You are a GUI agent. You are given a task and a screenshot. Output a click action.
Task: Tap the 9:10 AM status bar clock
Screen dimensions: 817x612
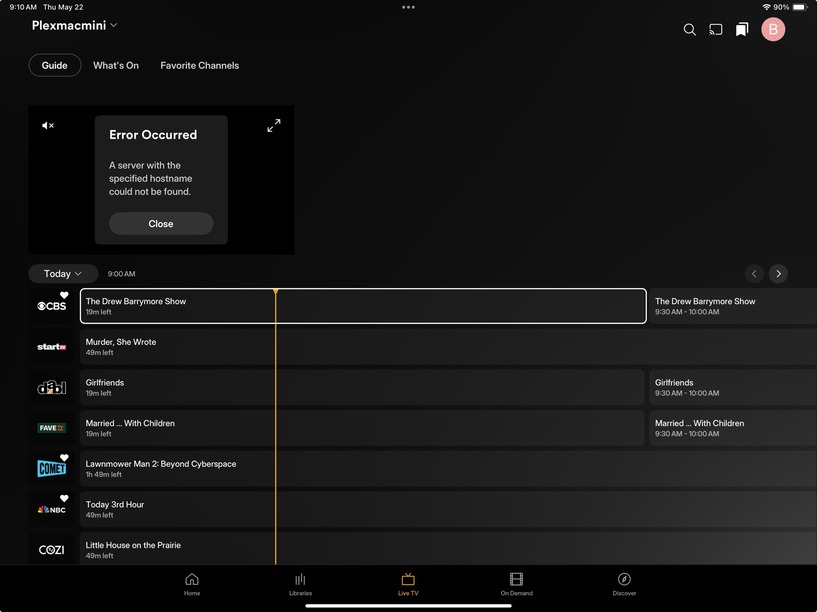click(x=23, y=7)
